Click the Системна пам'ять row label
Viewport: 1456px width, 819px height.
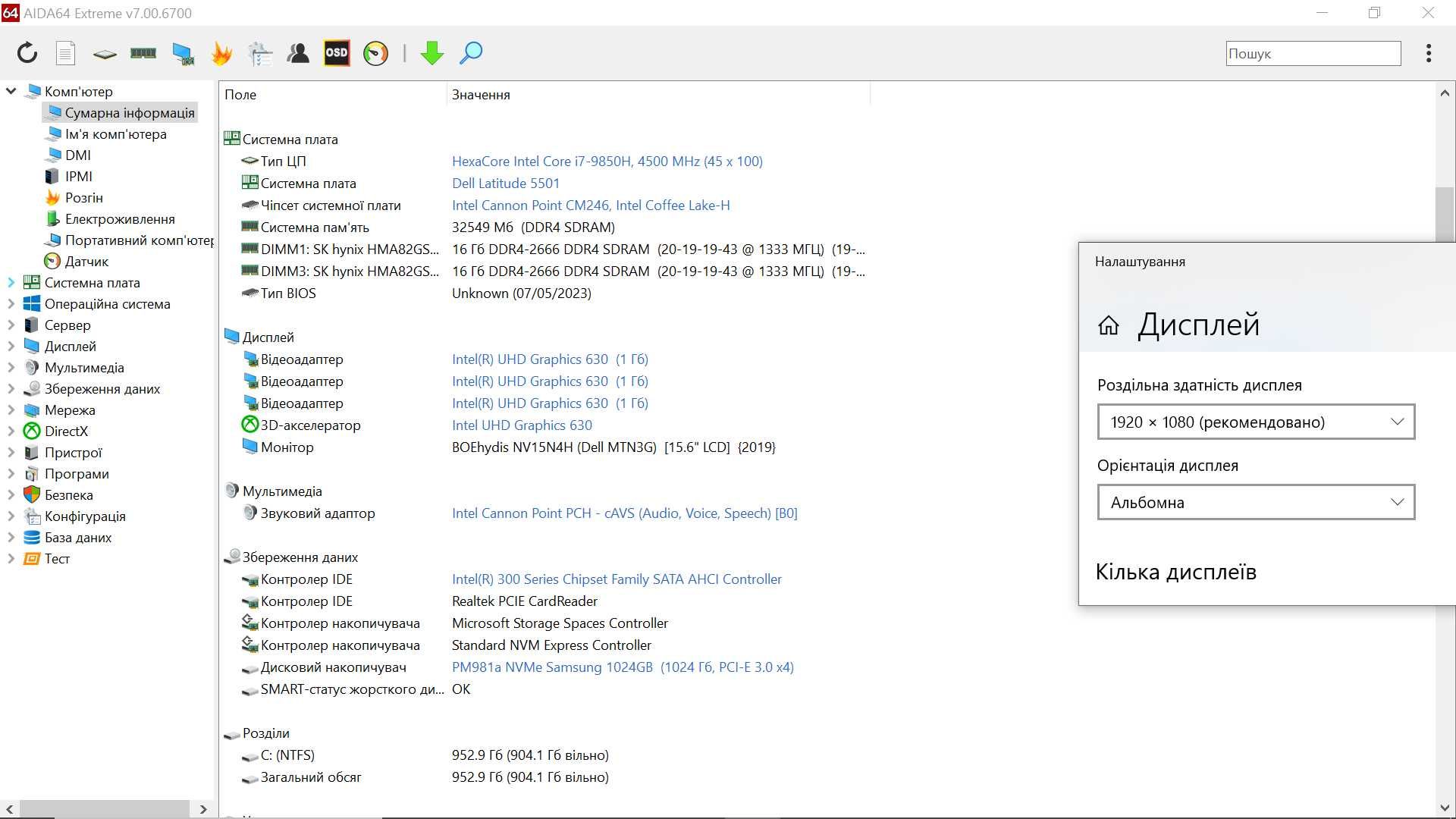click(x=315, y=227)
